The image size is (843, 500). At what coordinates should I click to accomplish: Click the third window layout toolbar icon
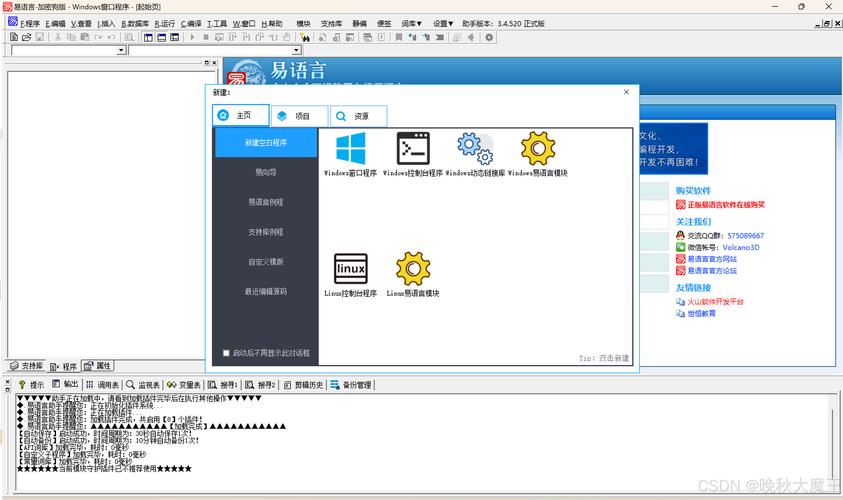pyautogui.click(x=174, y=37)
